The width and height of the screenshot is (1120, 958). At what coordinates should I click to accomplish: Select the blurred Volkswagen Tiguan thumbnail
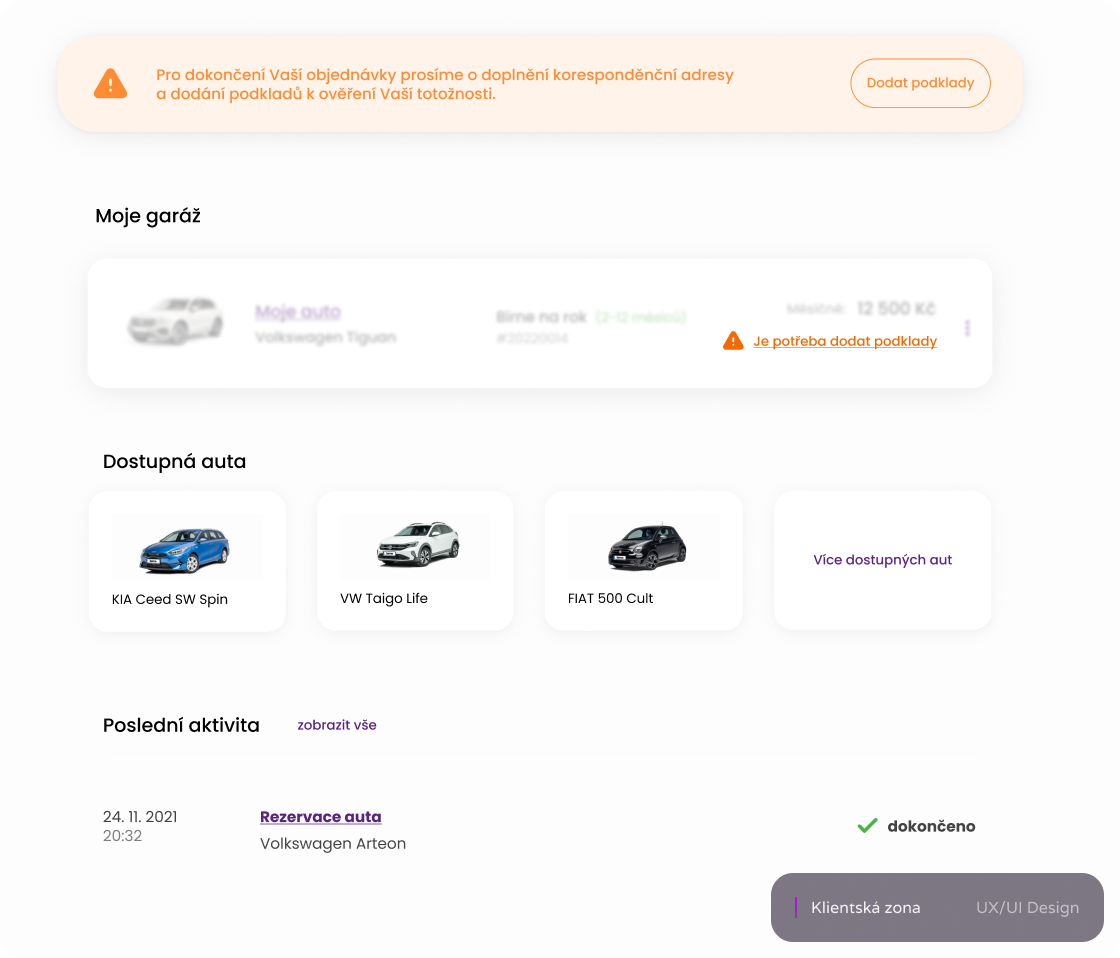click(175, 321)
